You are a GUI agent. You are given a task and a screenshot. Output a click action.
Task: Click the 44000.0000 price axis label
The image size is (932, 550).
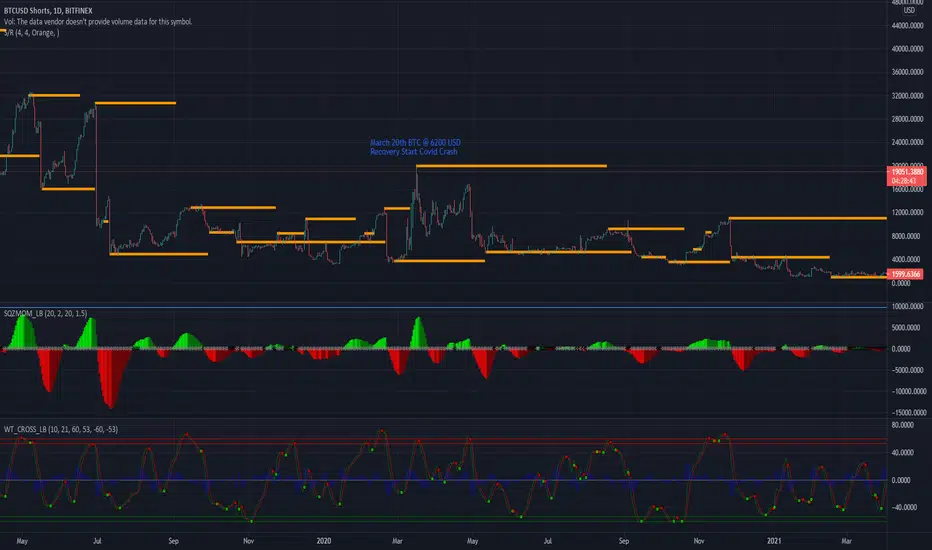pyautogui.click(x=908, y=26)
